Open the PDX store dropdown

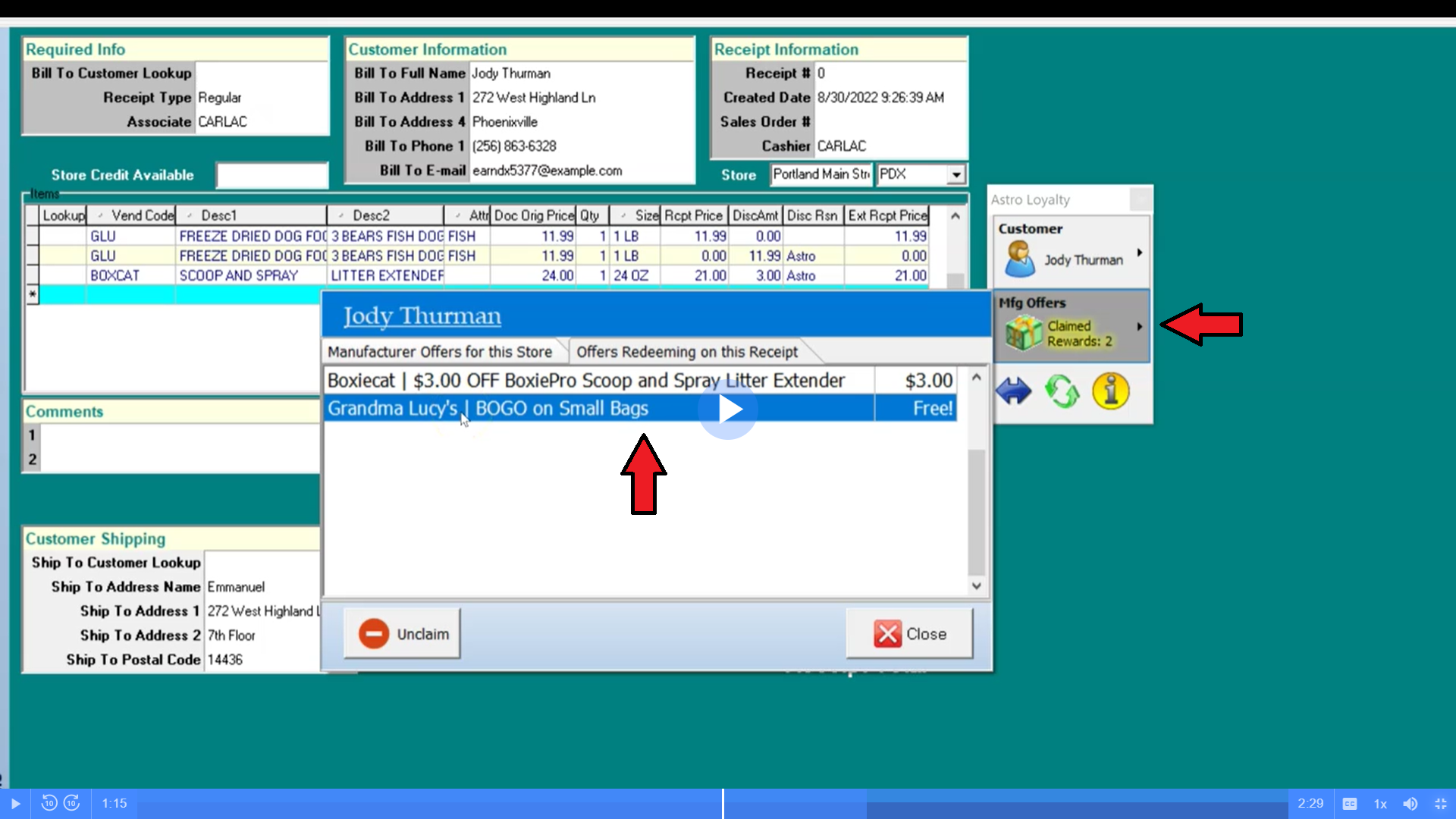tap(956, 175)
